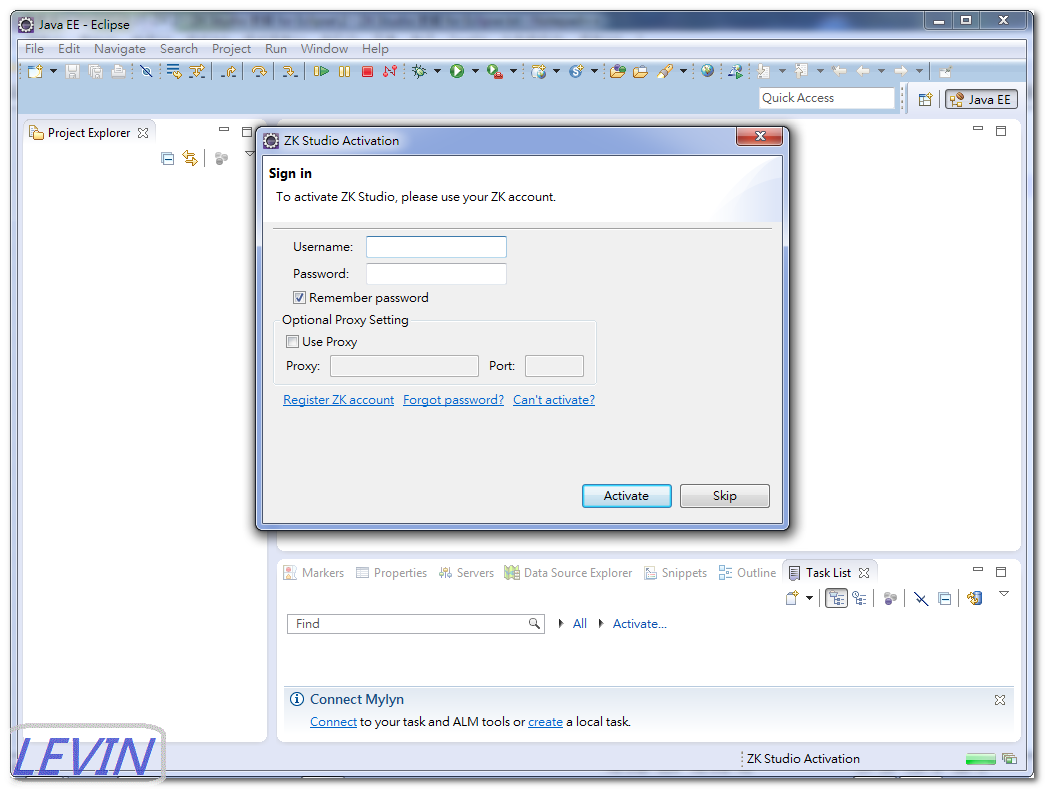Click the magnifier icon in Find field
This screenshot has height=789, width=1045.
(534, 623)
